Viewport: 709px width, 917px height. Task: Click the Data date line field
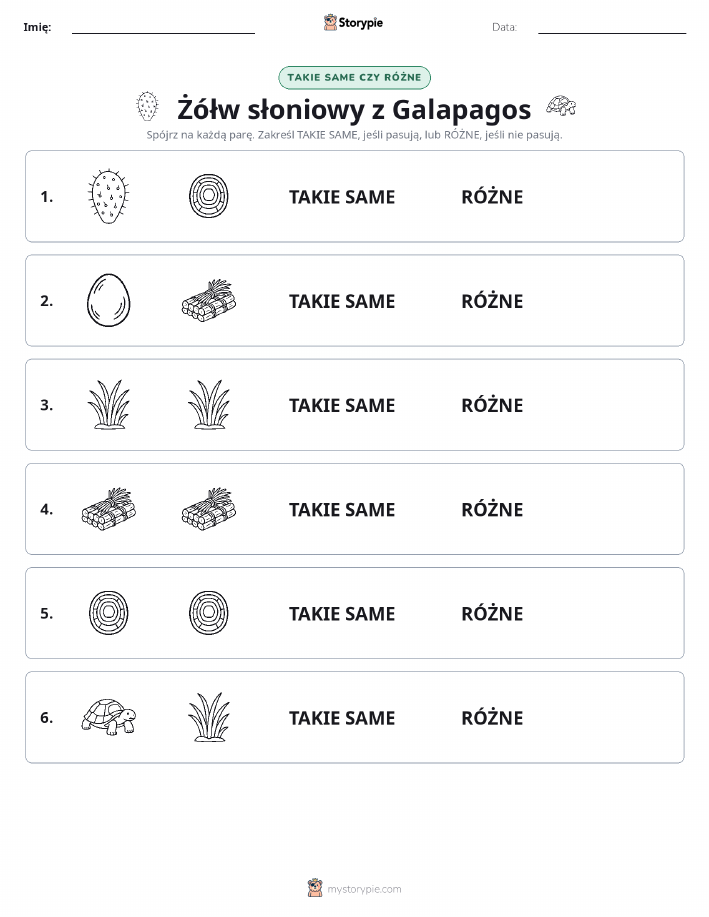[612, 27]
